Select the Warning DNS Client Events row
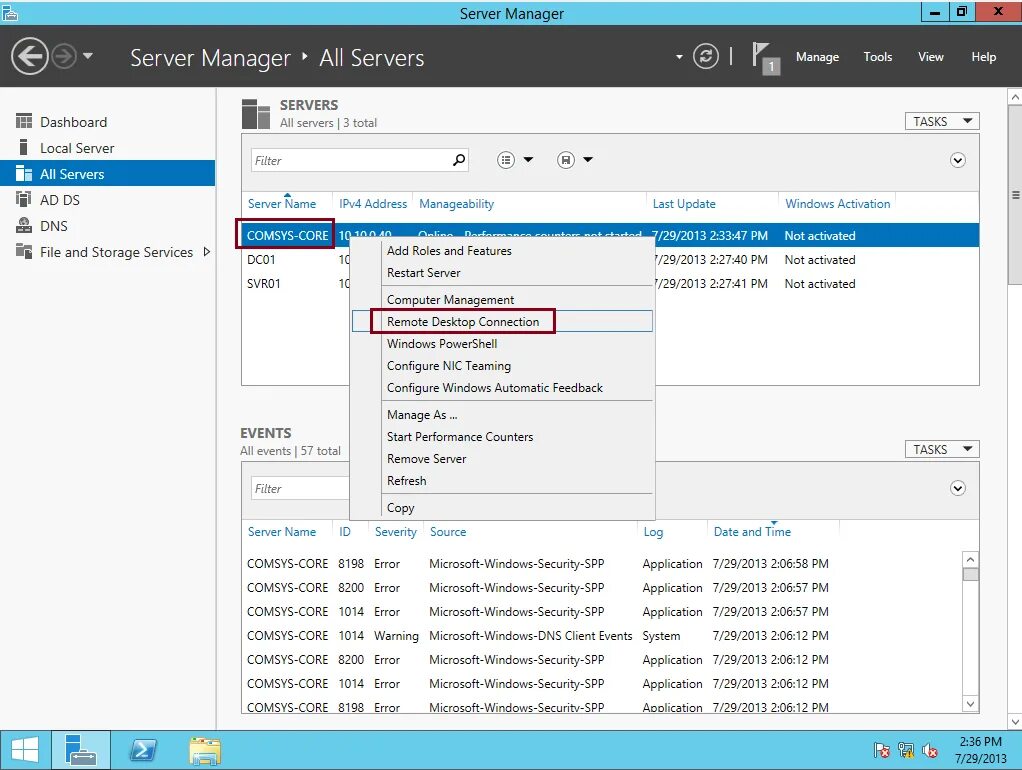The height and width of the screenshot is (770, 1022). click(602, 636)
